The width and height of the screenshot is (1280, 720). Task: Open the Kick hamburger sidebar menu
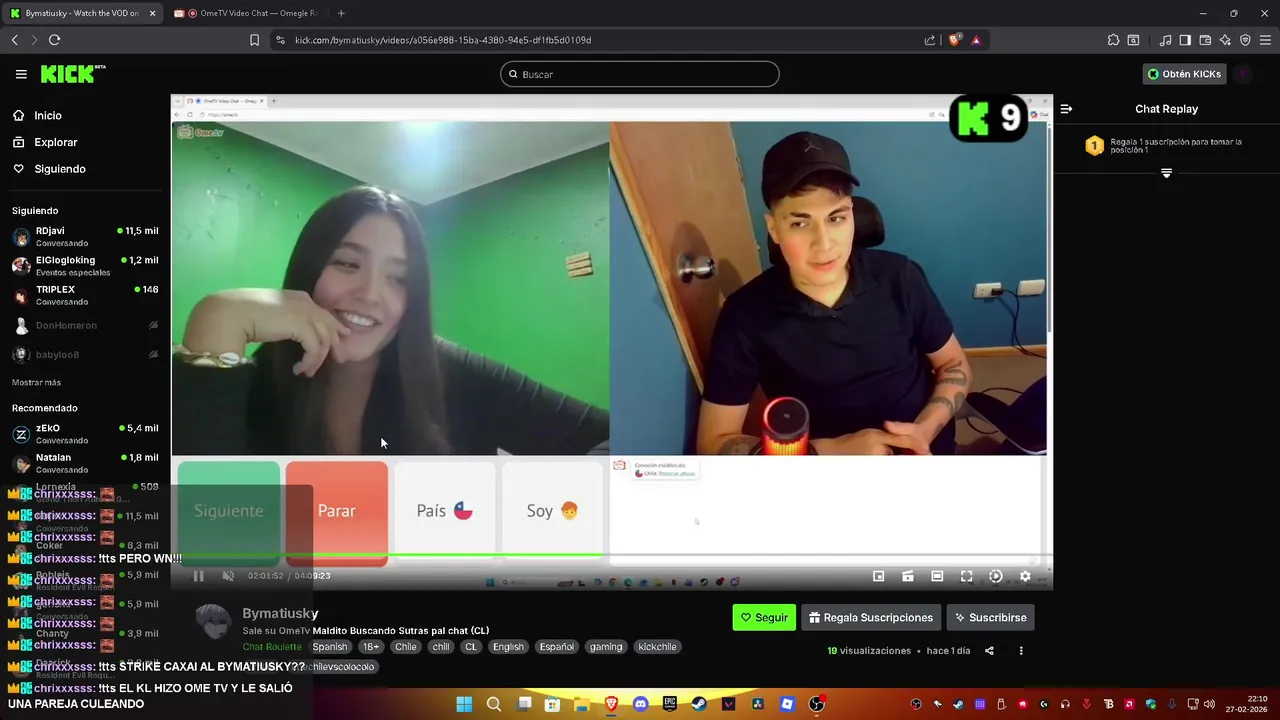21,74
